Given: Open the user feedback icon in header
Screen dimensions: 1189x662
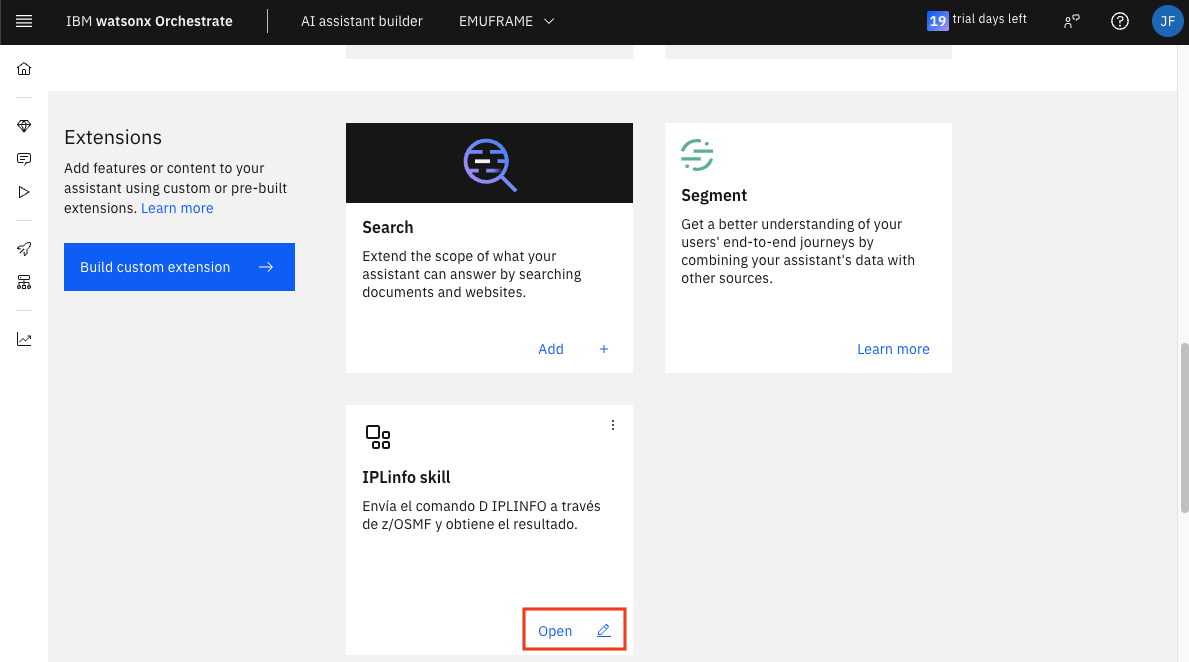Looking at the screenshot, I should (1071, 21).
